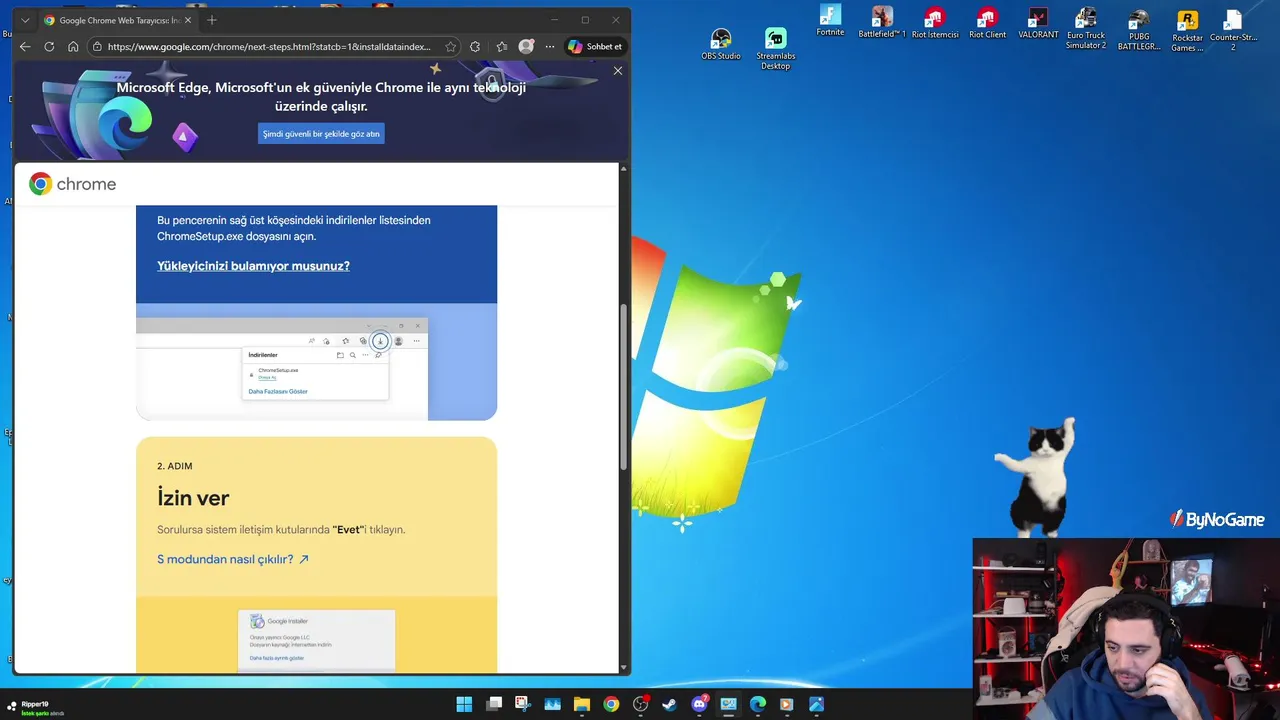Image resolution: width=1280 pixels, height=720 pixels.
Task: Click Şimdi güvenli bir şekilde göz atın
Action: pos(321,134)
